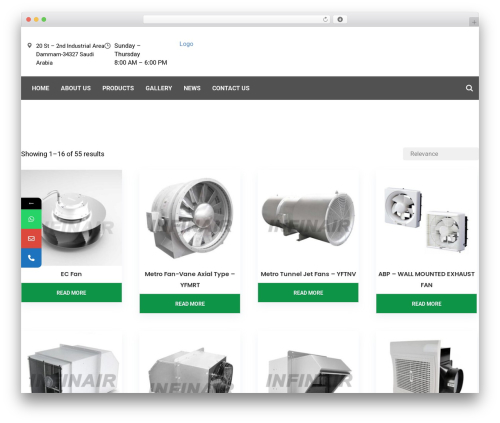Image resolution: width=500 pixels, height=423 pixels.
Task: Click the Metro vane axial fan image
Action: click(190, 218)
